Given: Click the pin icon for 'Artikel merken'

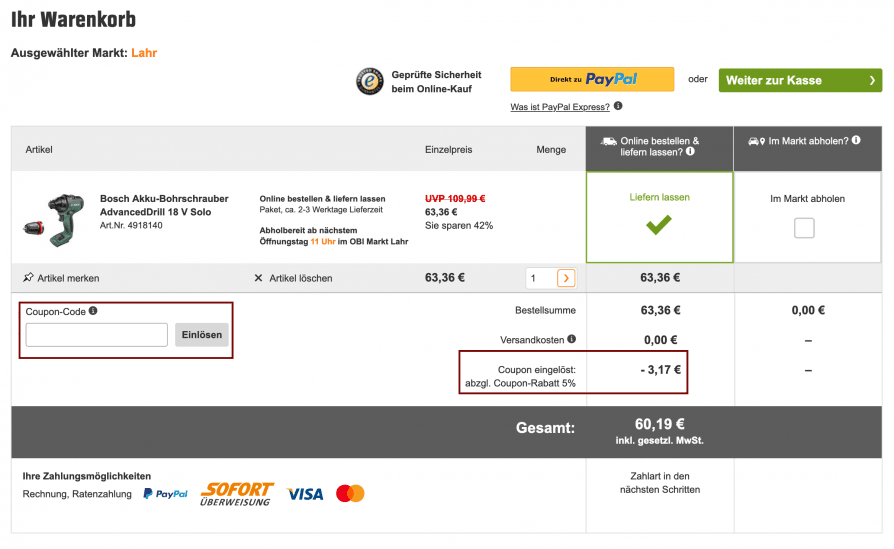Looking at the screenshot, I should pyautogui.click(x=28, y=278).
